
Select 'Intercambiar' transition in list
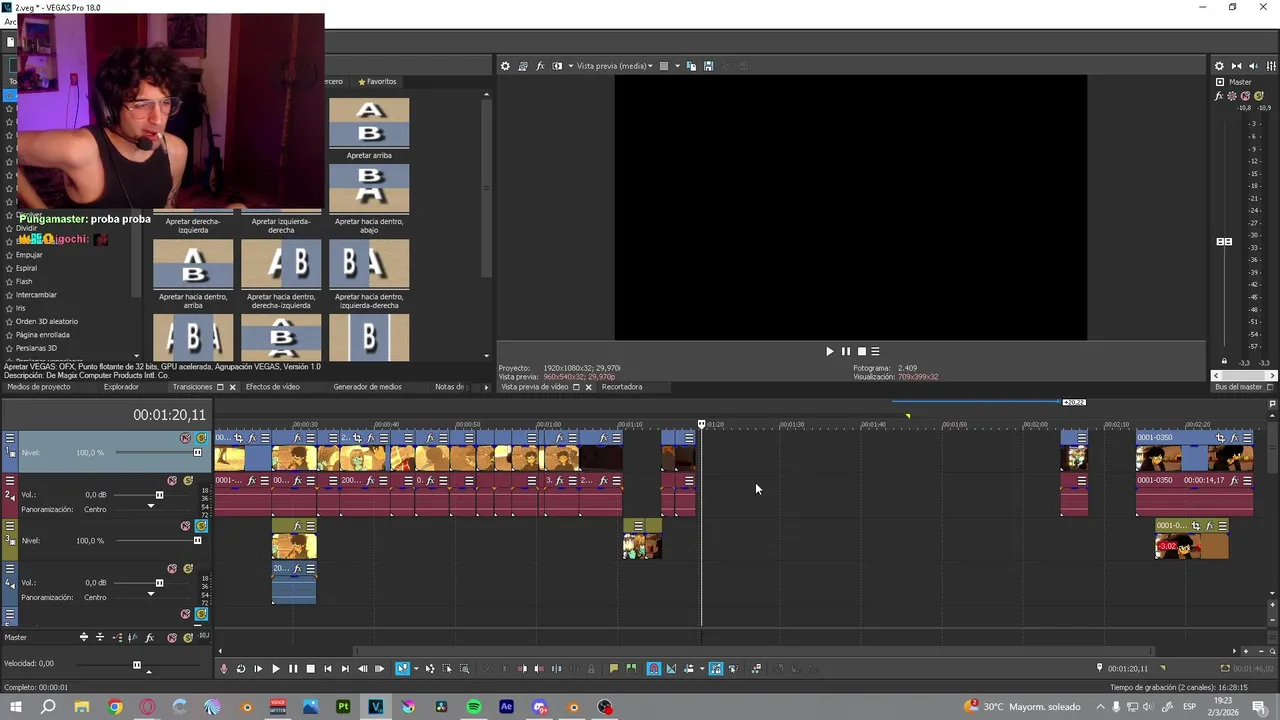pos(36,295)
